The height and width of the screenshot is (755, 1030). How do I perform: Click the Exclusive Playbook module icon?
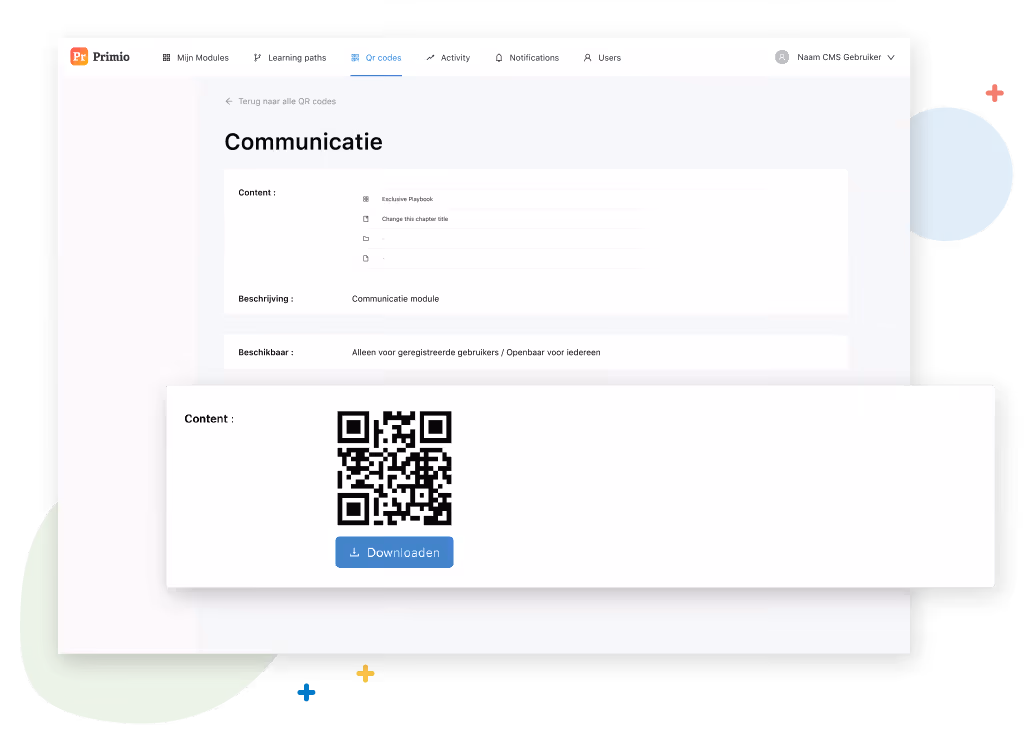point(366,199)
